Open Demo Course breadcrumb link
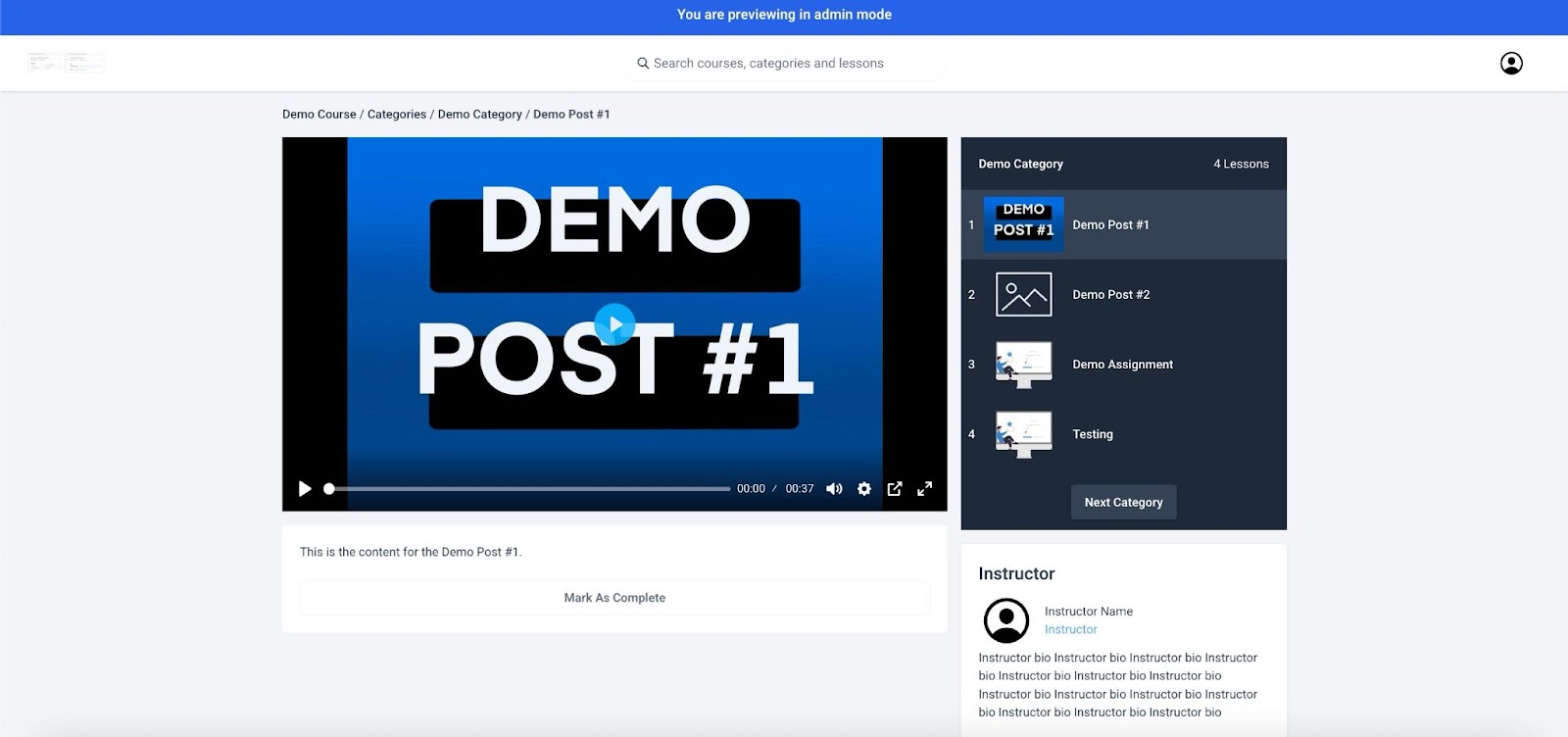The width and height of the screenshot is (1568, 737). [x=318, y=115]
